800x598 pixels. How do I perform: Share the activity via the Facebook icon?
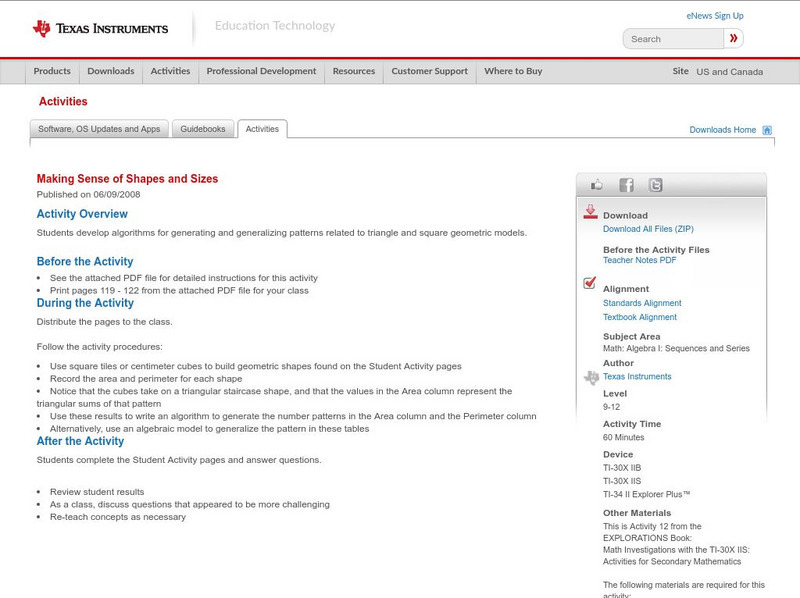tap(626, 185)
